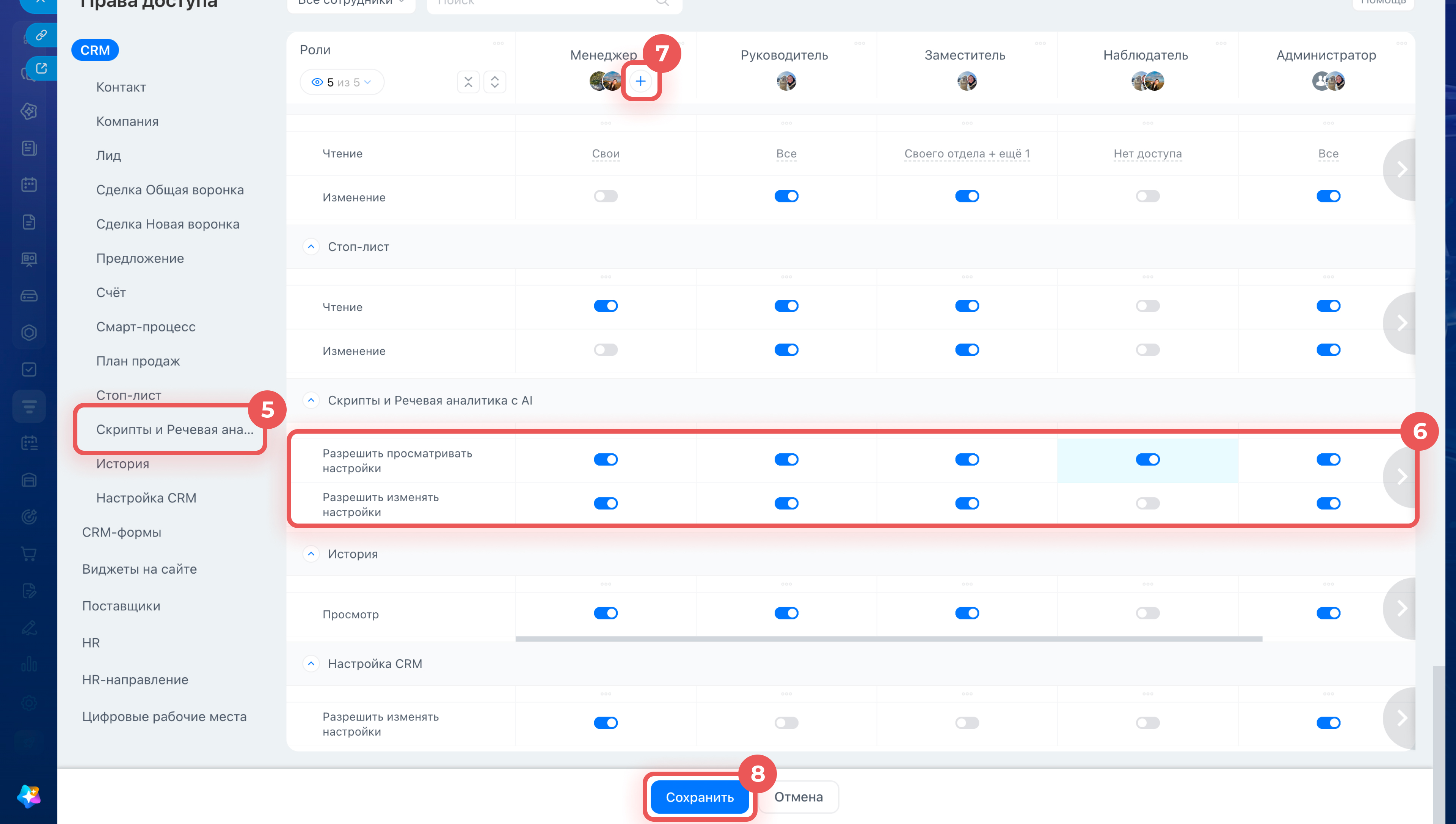This screenshot has width=1456, height=824.
Task: Click the horizontal scrollbar under roles table
Action: [889, 639]
